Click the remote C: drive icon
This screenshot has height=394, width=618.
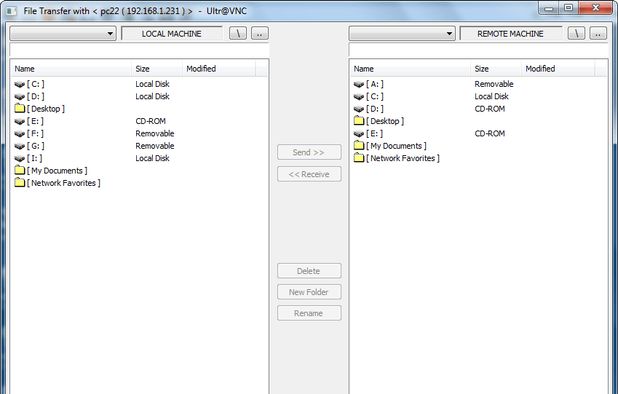[x=359, y=97]
